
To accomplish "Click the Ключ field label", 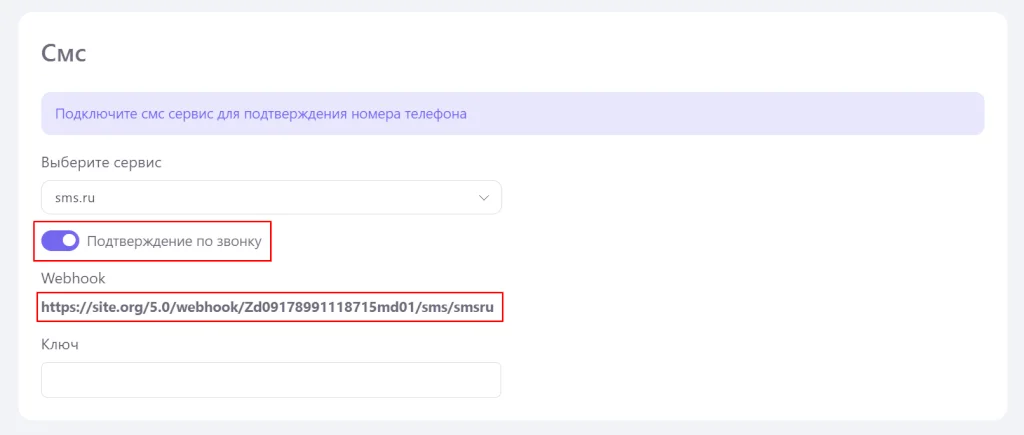I will click(x=60, y=345).
